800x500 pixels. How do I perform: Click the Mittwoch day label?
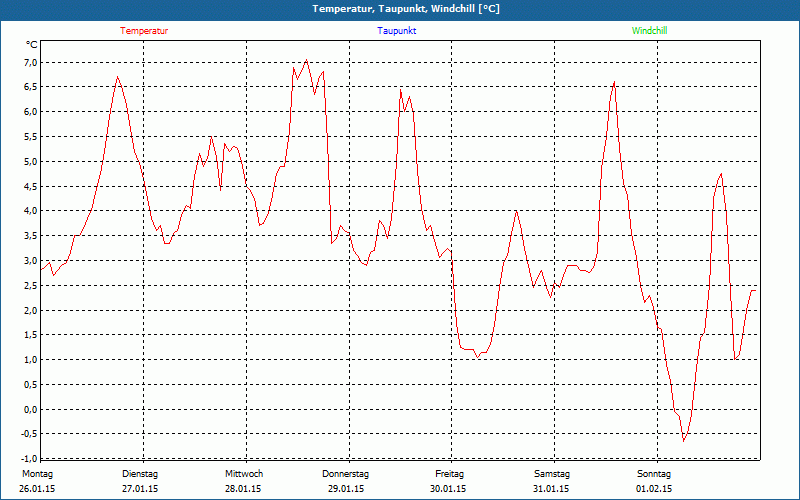coord(244,474)
